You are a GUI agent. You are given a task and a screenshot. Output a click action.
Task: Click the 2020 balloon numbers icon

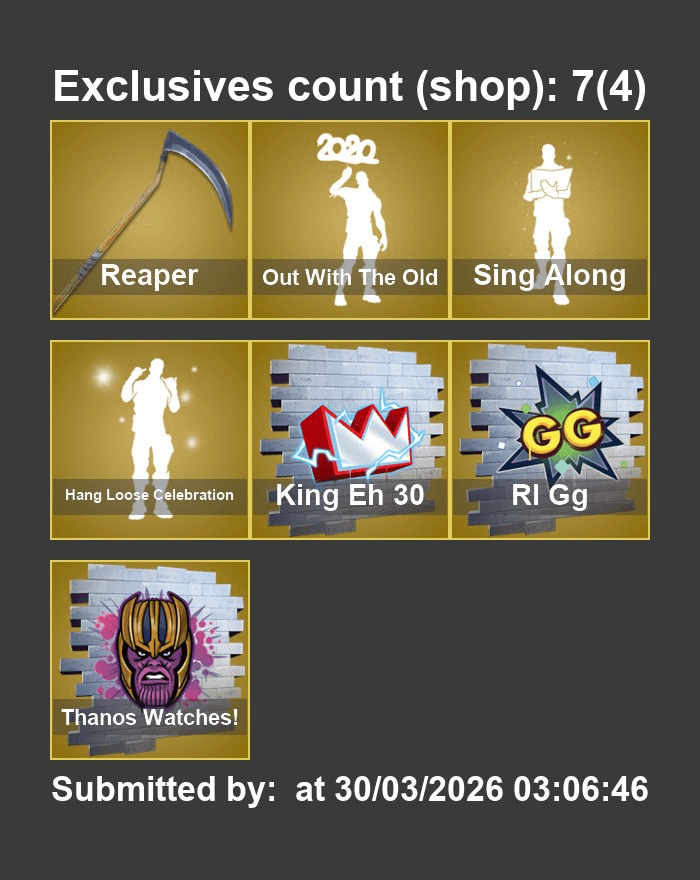click(x=346, y=149)
